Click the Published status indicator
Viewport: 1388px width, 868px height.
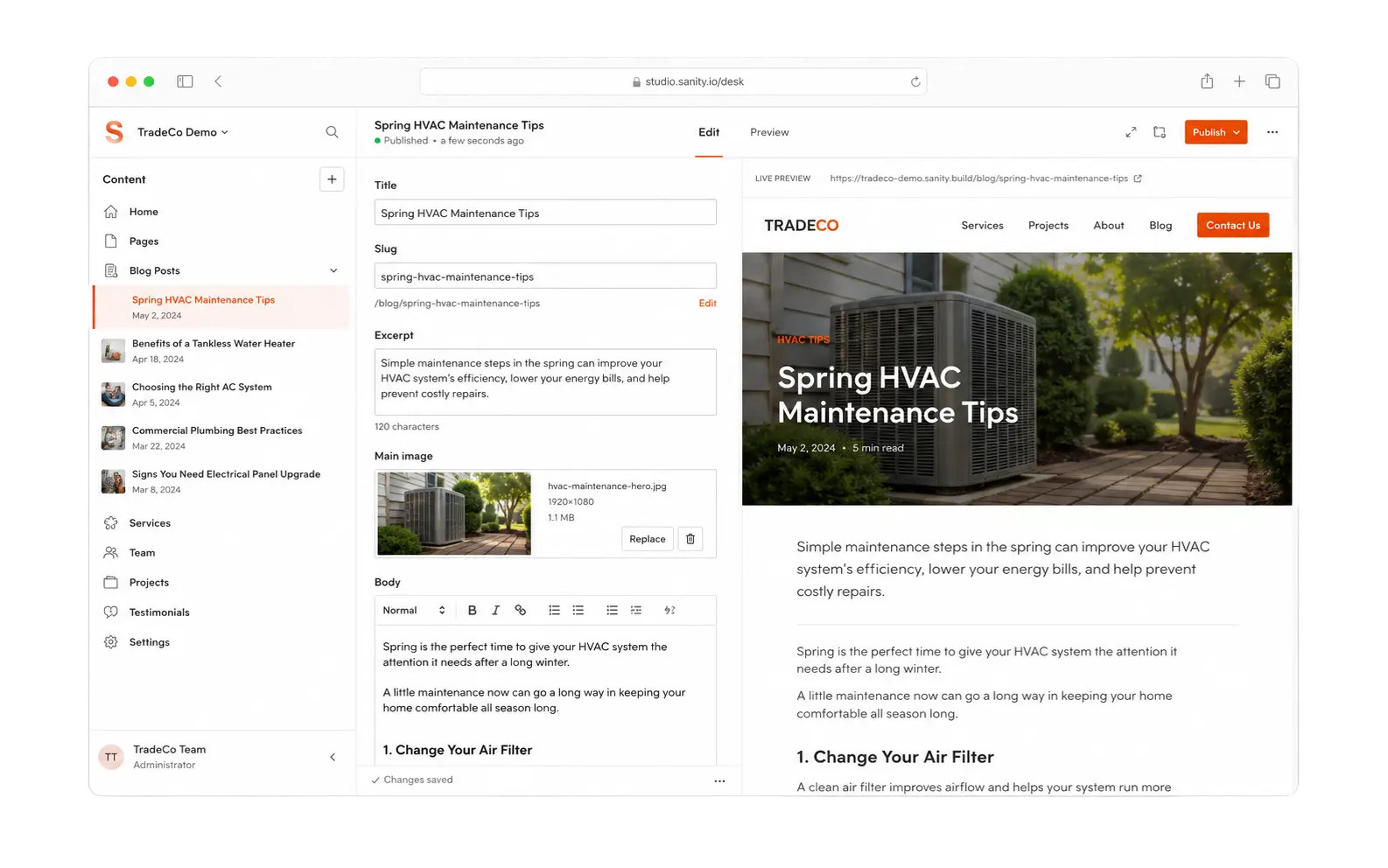click(x=402, y=141)
